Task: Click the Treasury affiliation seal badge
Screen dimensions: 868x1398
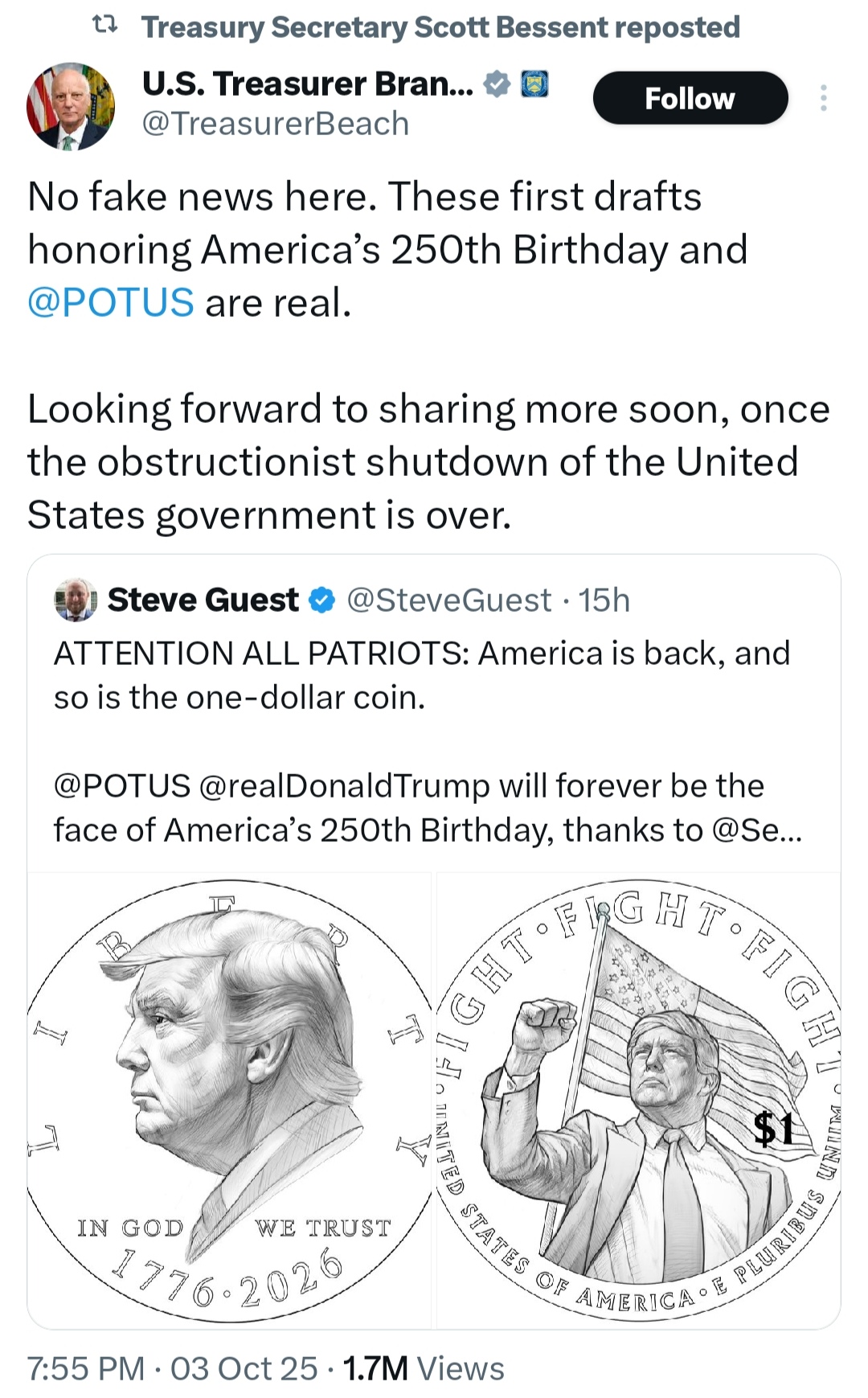Action: (535, 84)
